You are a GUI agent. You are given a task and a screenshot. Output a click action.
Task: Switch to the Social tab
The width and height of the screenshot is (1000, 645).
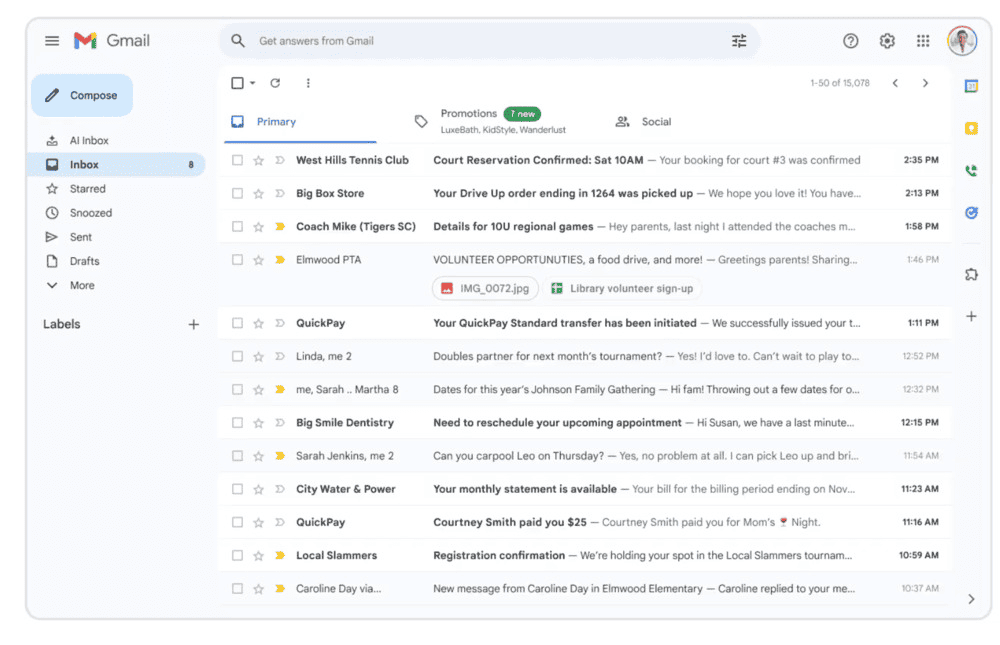pos(655,122)
